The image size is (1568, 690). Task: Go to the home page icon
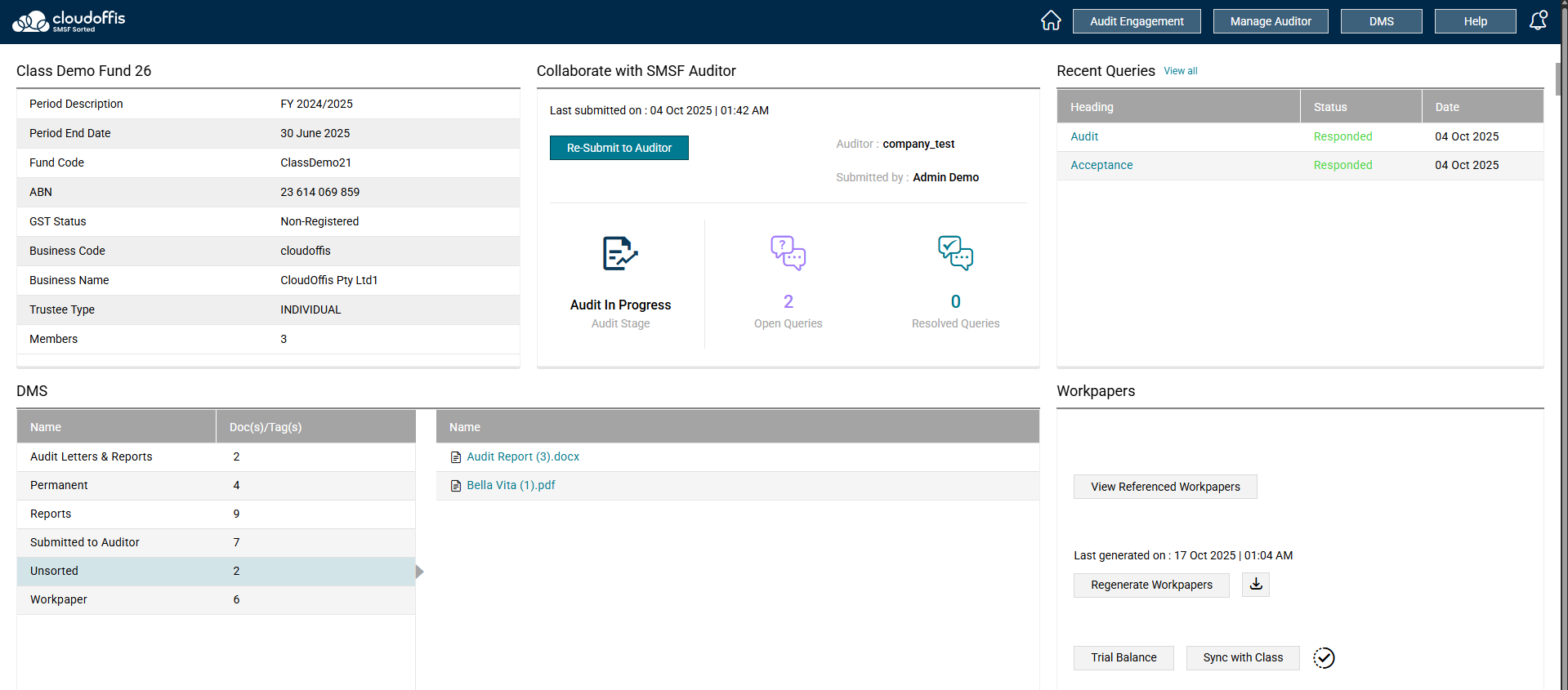1051,20
